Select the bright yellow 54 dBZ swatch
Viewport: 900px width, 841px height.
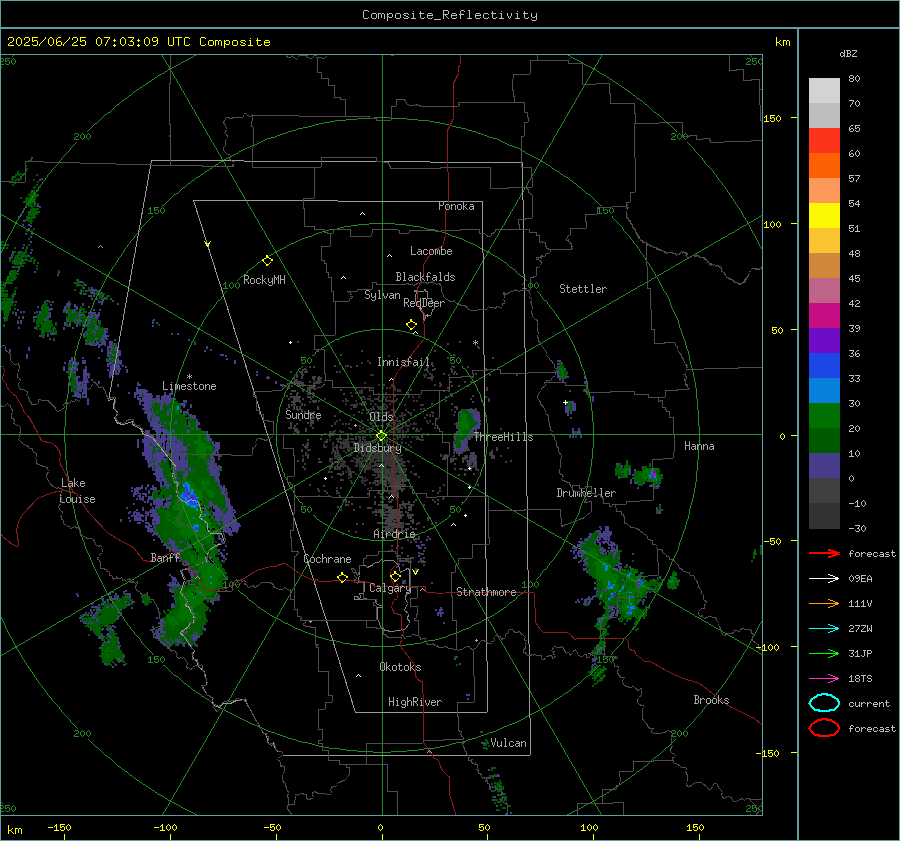(824, 215)
